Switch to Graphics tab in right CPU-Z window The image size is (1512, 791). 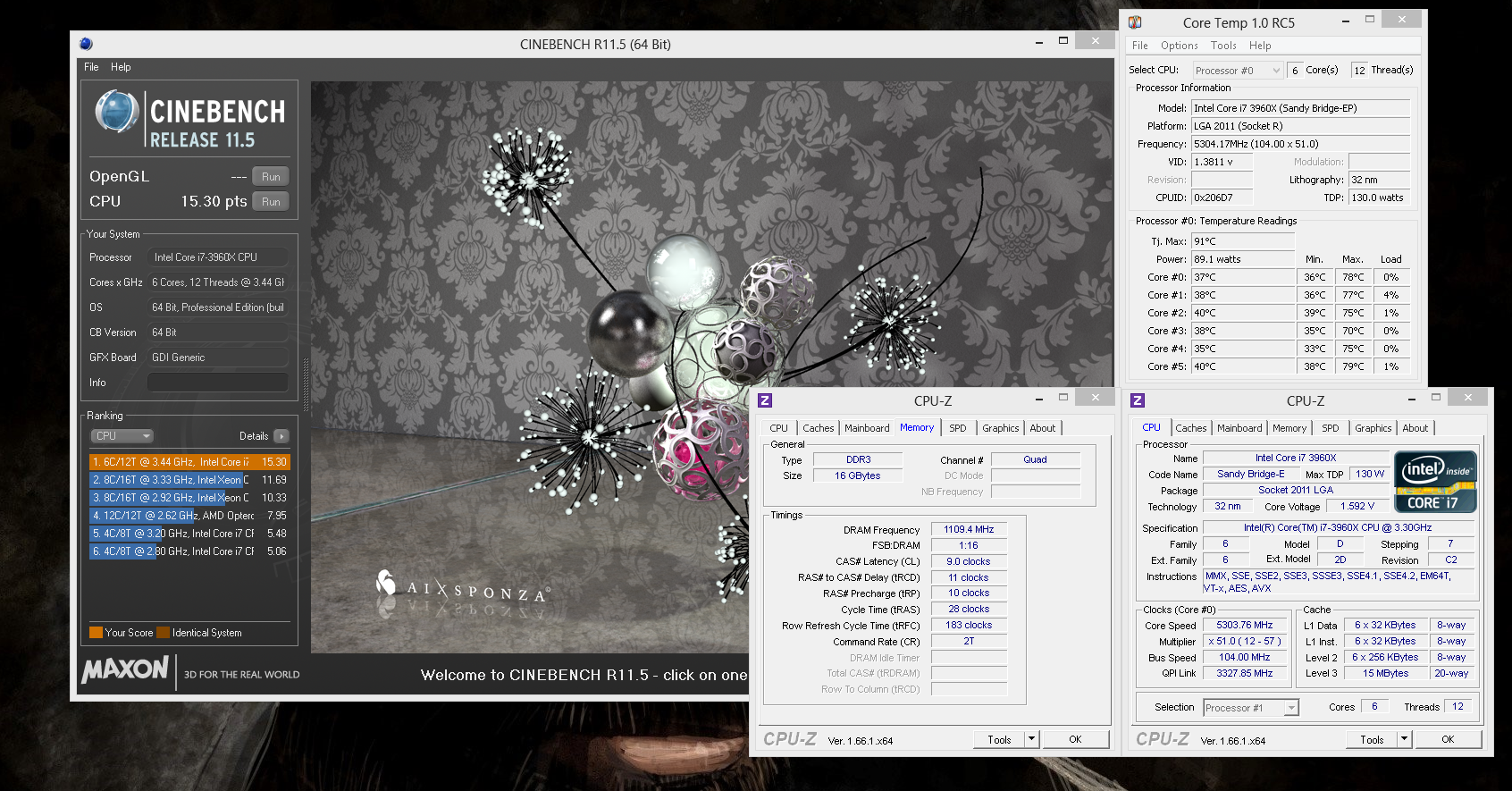click(1373, 428)
